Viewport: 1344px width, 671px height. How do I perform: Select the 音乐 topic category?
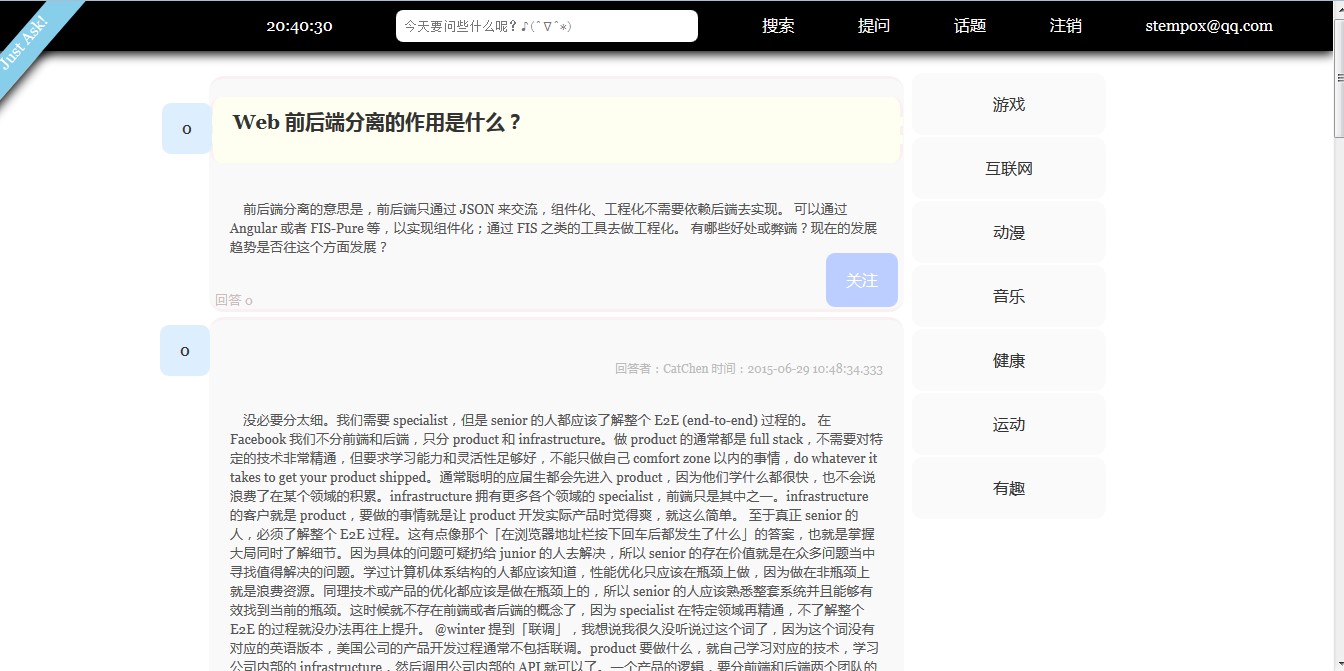click(x=1009, y=296)
